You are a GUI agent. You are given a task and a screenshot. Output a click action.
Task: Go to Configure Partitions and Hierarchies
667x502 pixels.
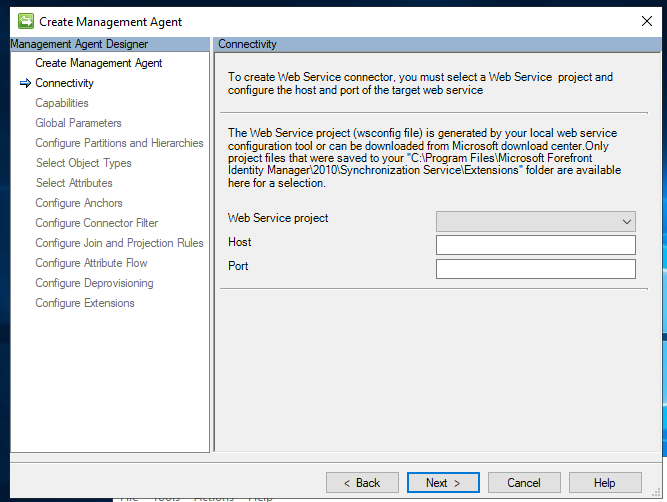point(119,143)
